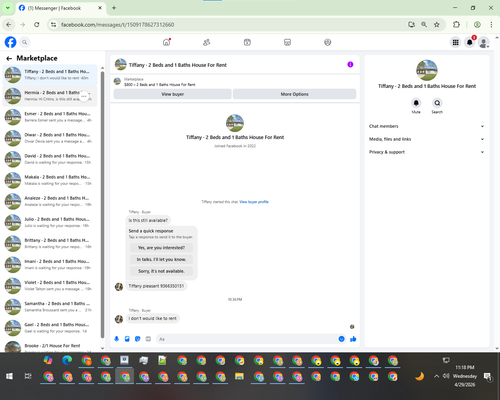Choose a GIF with GIF icon

[148, 339]
